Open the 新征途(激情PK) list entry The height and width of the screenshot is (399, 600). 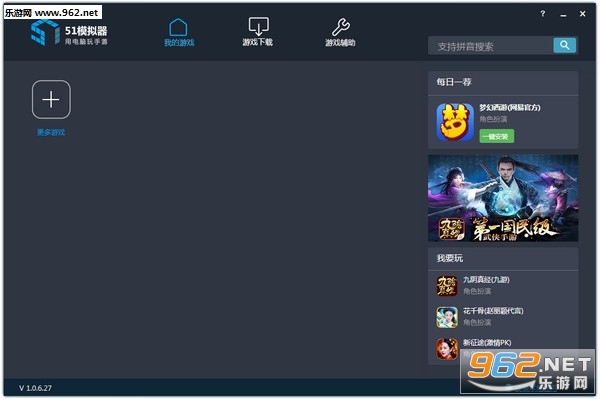point(487,343)
